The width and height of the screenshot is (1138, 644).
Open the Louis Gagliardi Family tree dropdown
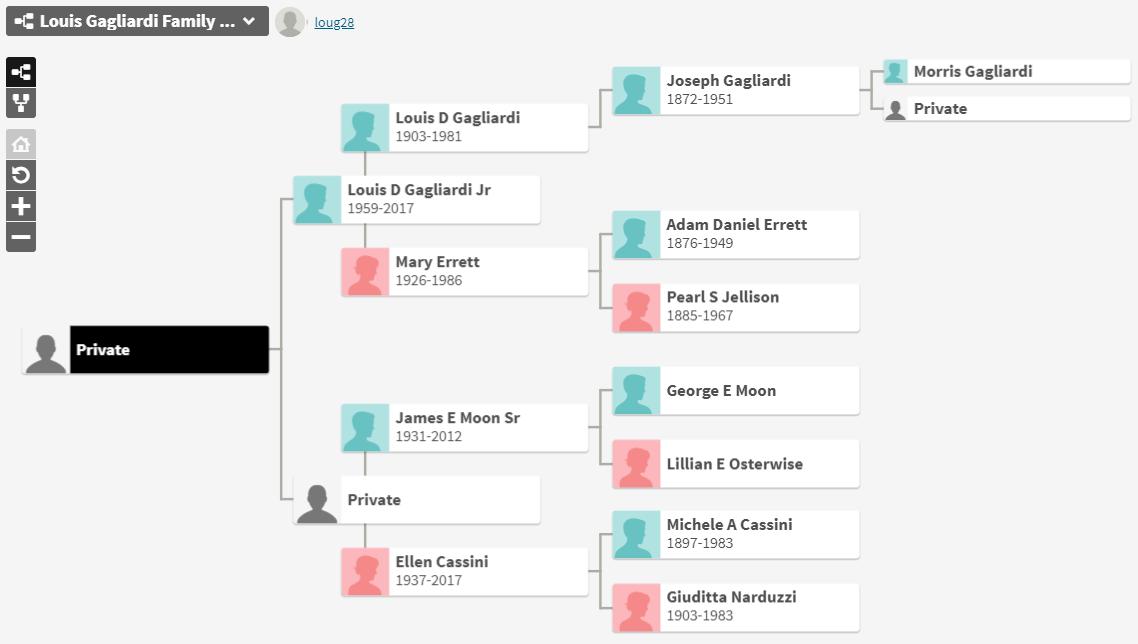[x=137, y=21]
